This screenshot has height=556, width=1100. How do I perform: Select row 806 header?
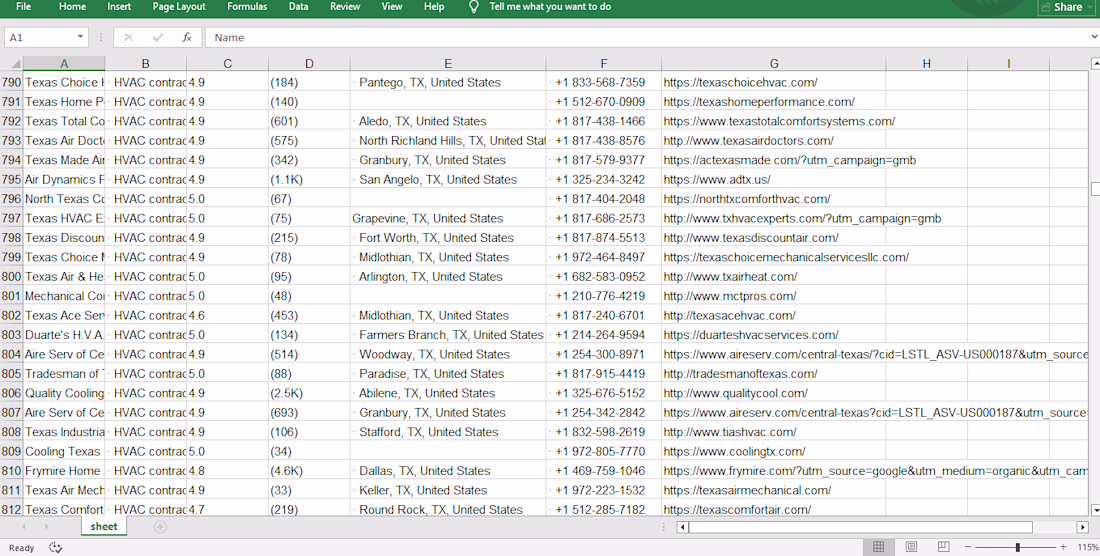point(11,393)
